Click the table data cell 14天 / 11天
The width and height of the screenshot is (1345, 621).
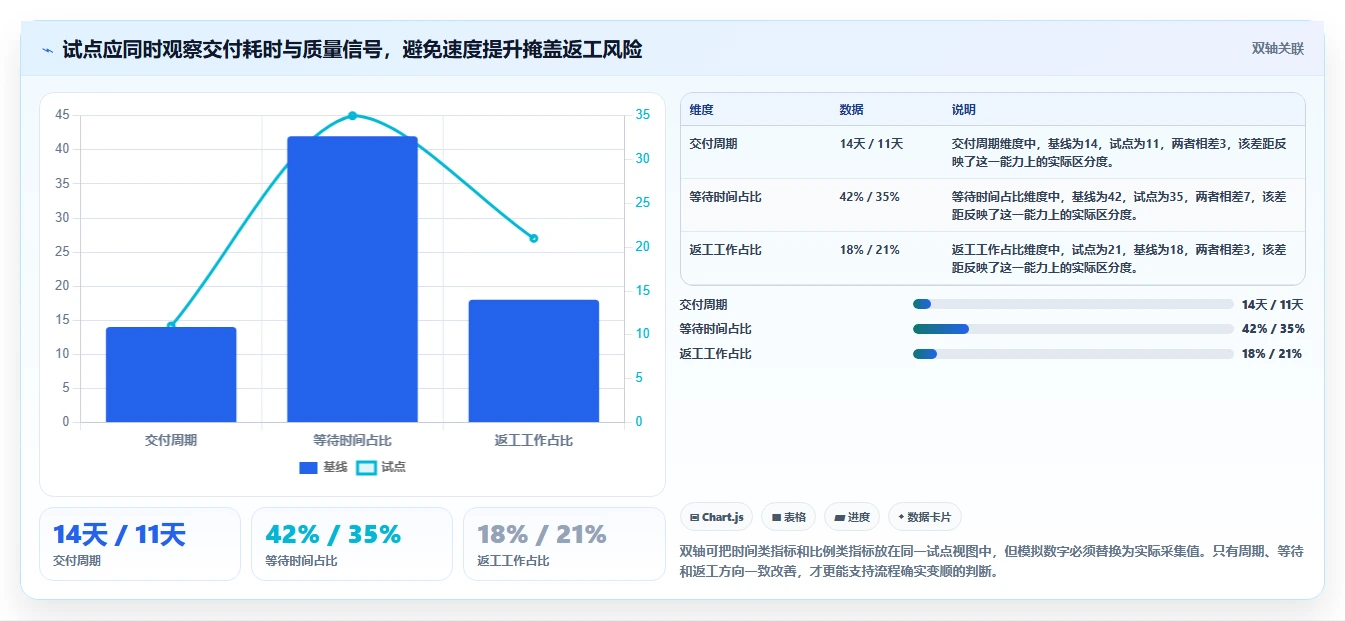(871, 144)
